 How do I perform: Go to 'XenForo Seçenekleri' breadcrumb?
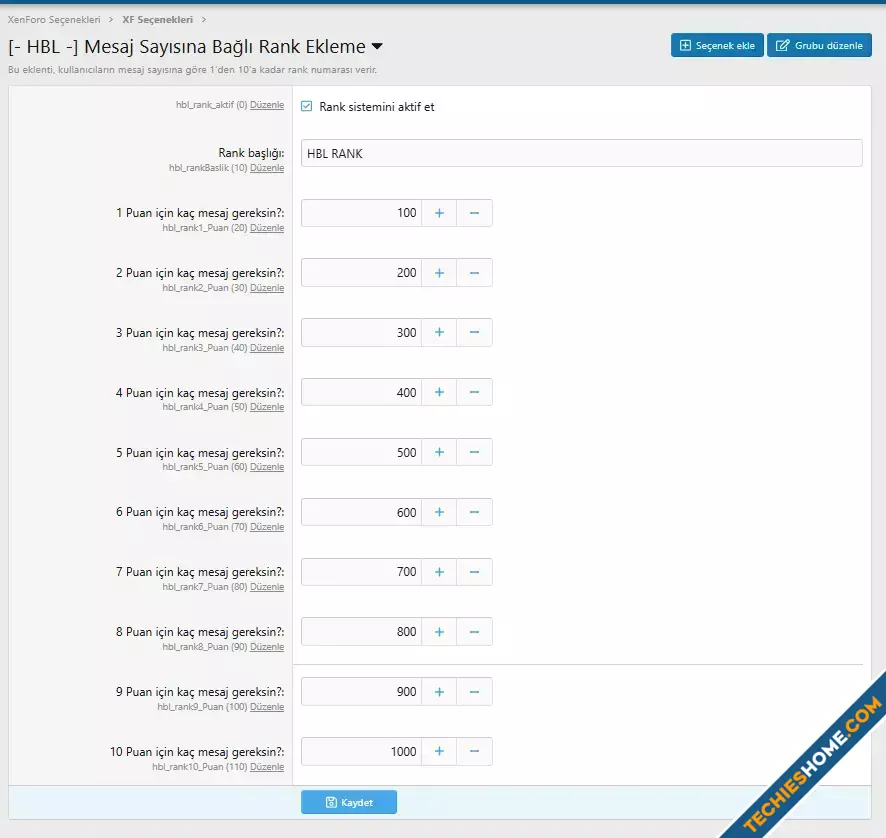pyautogui.click(x=54, y=20)
